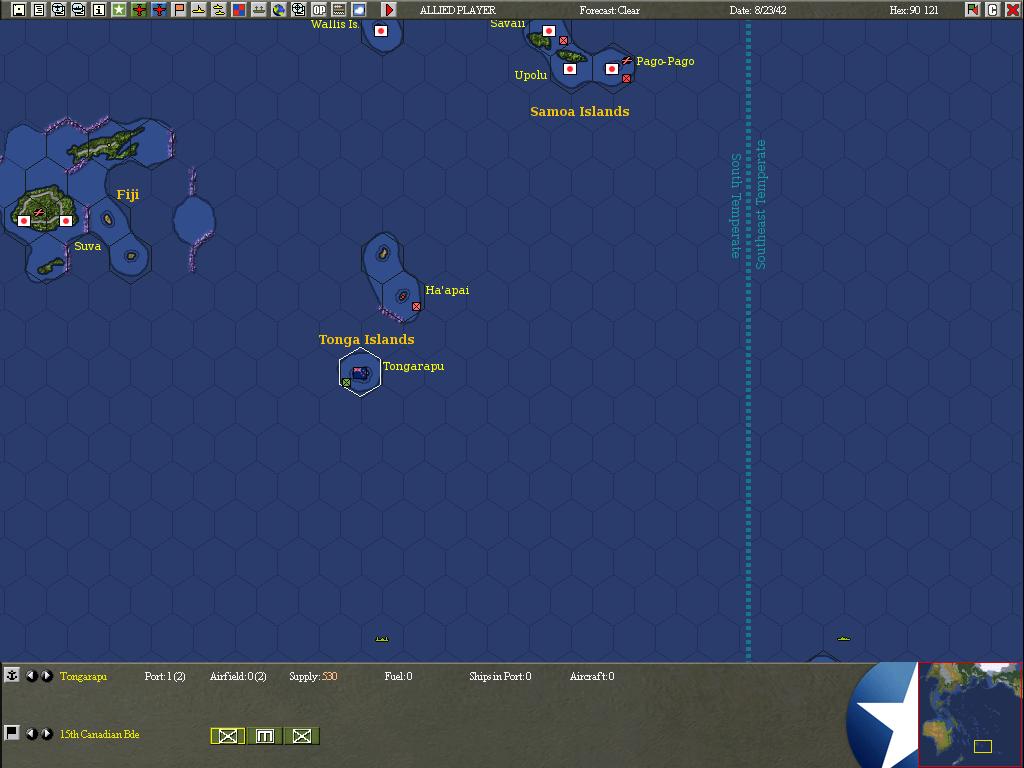Click the grey ships with arrows icon

pos(259,10)
